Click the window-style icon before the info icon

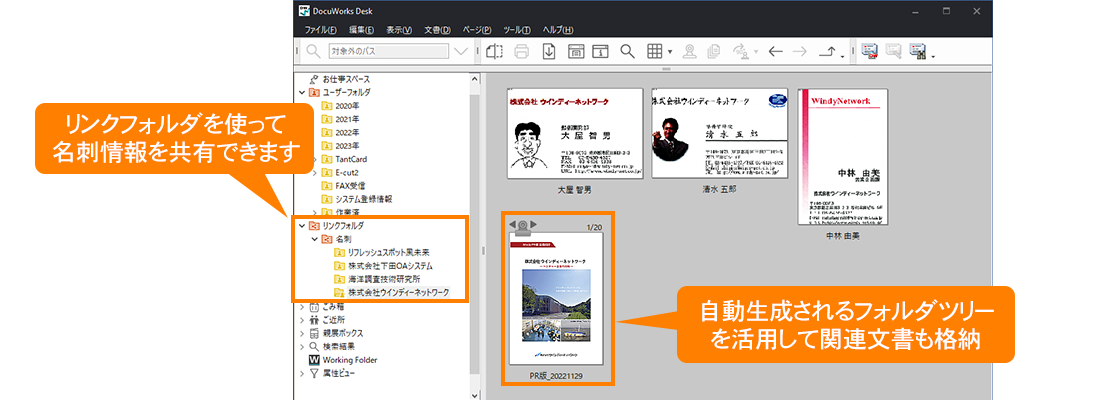coord(575,51)
